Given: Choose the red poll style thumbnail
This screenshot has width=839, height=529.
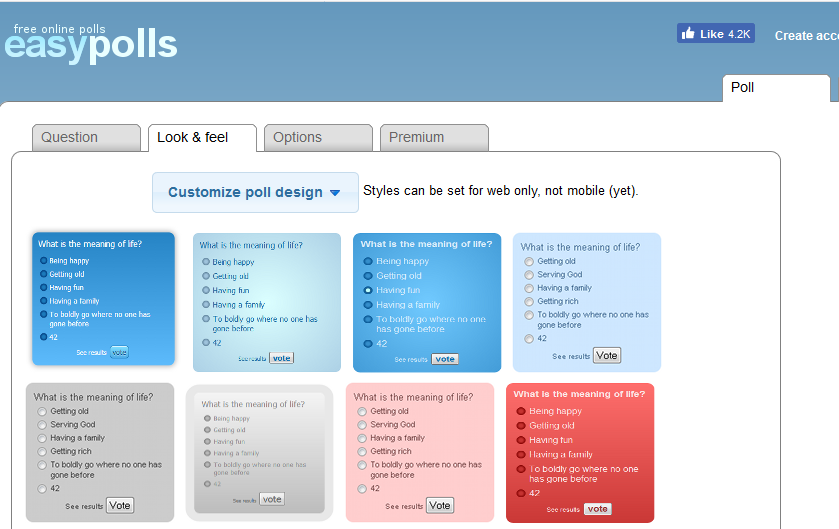Looking at the screenshot, I should click(x=579, y=452).
